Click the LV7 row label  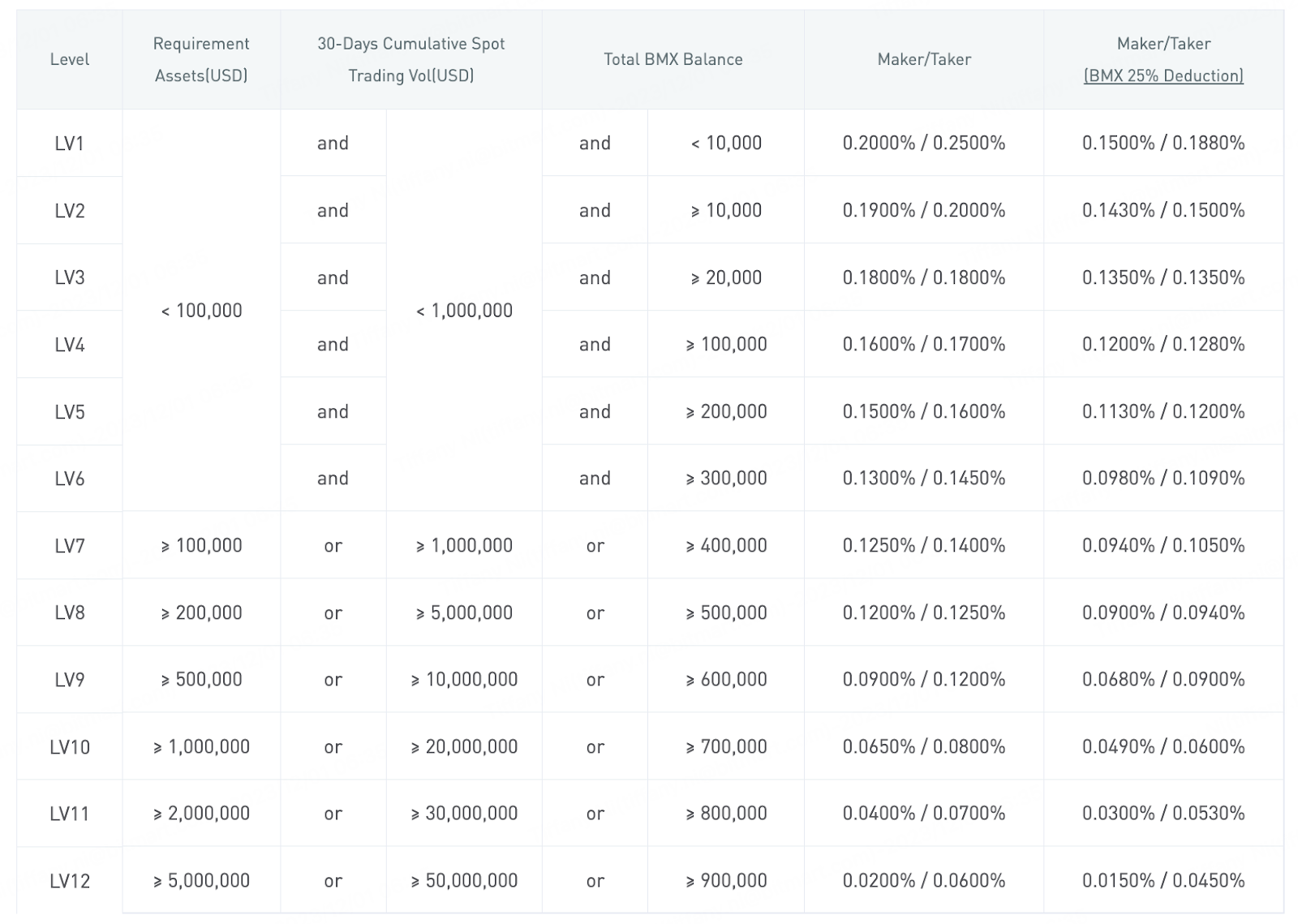70,545
